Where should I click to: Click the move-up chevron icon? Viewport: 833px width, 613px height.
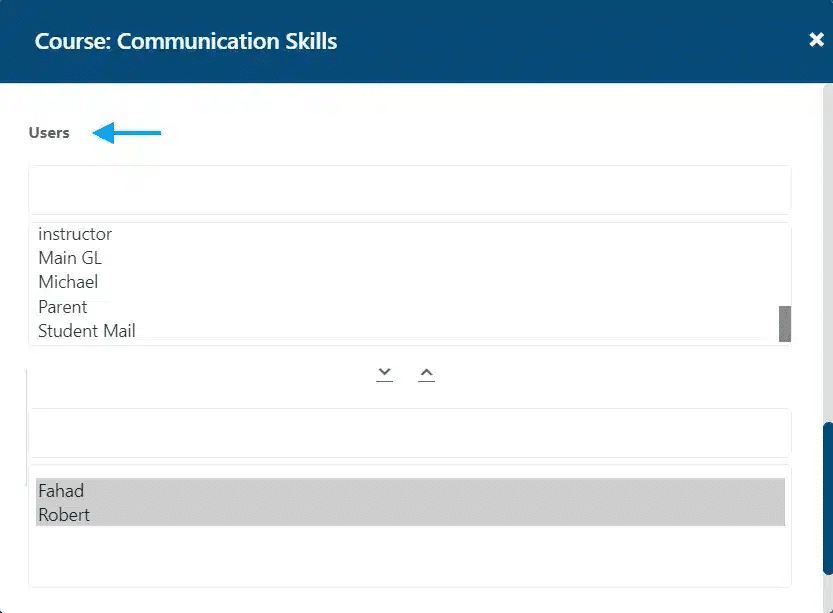click(x=426, y=374)
